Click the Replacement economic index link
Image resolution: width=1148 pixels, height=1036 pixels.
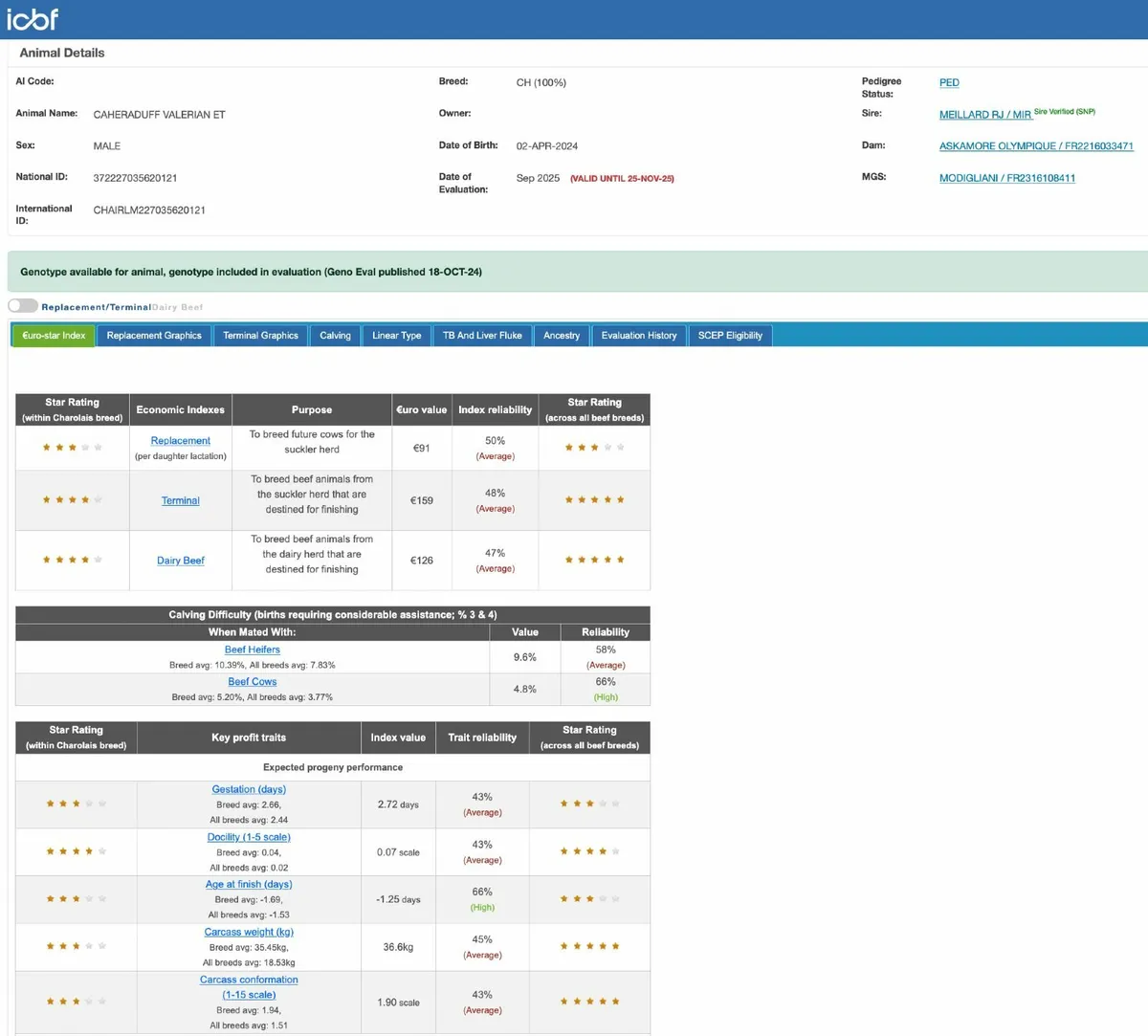(180, 441)
